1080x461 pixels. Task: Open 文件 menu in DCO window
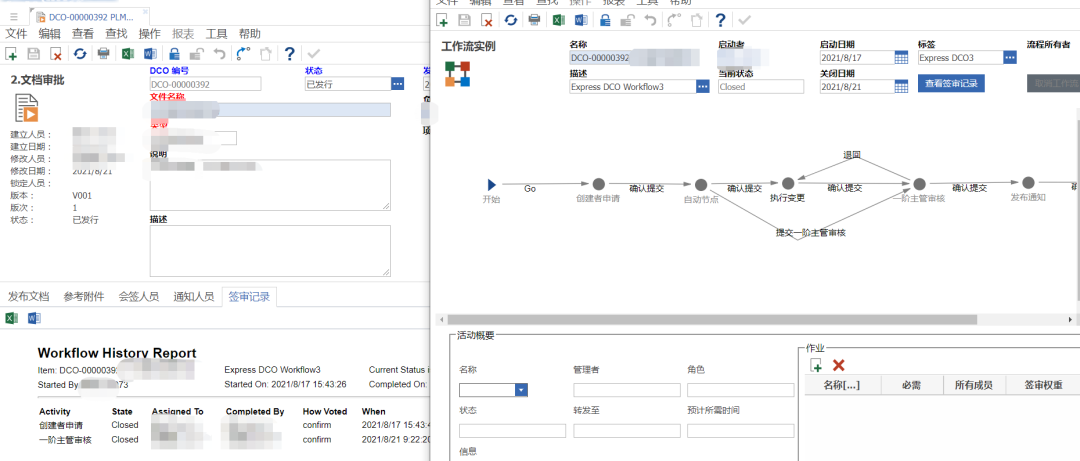tap(17, 34)
